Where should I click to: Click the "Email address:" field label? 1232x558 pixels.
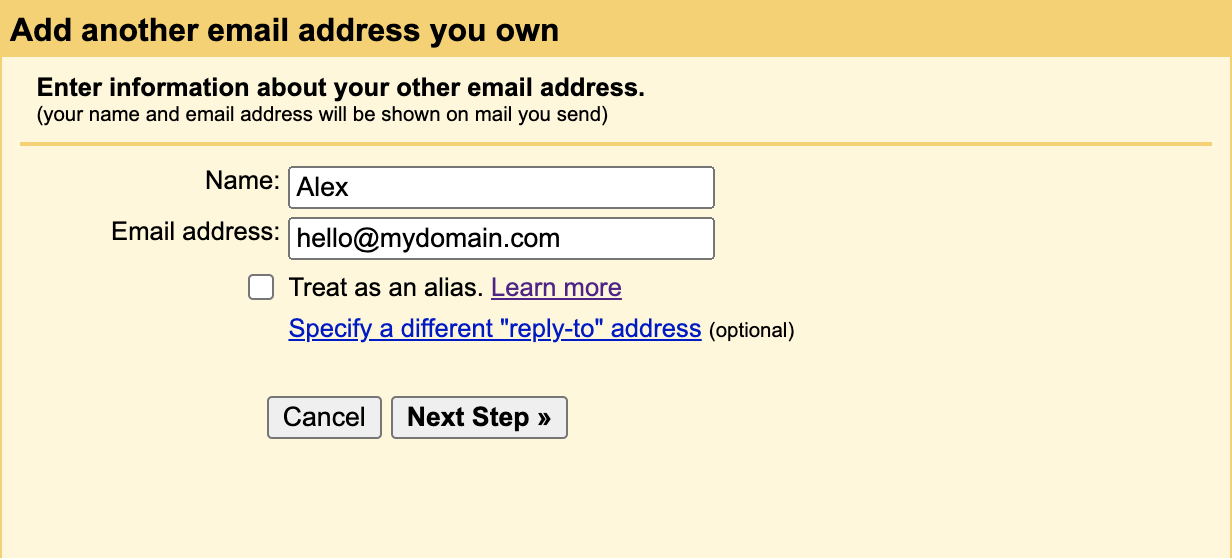[x=196, y=232]
